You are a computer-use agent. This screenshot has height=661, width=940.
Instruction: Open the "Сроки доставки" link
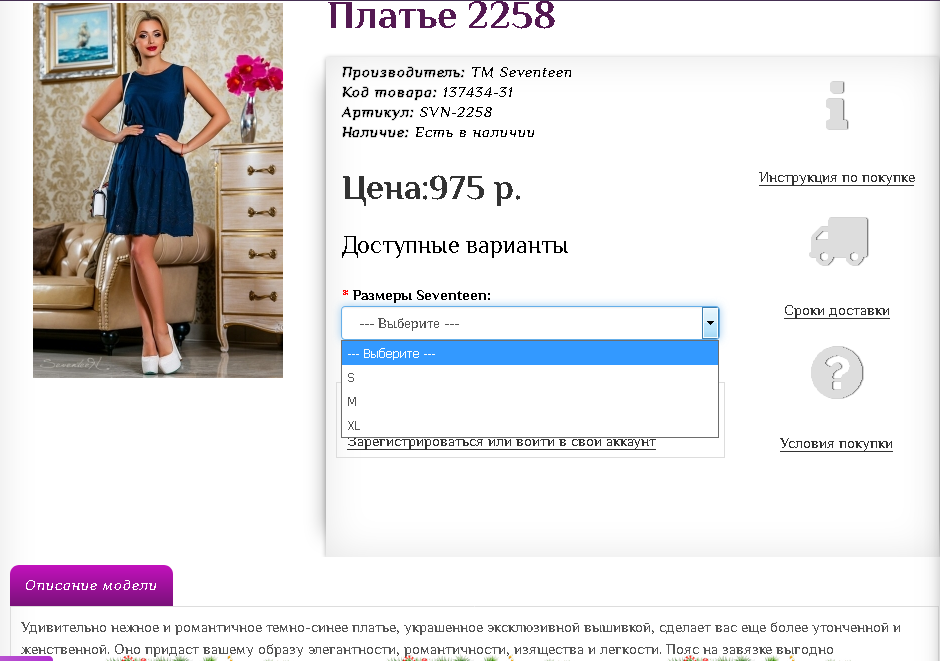(x=837, y=311)
